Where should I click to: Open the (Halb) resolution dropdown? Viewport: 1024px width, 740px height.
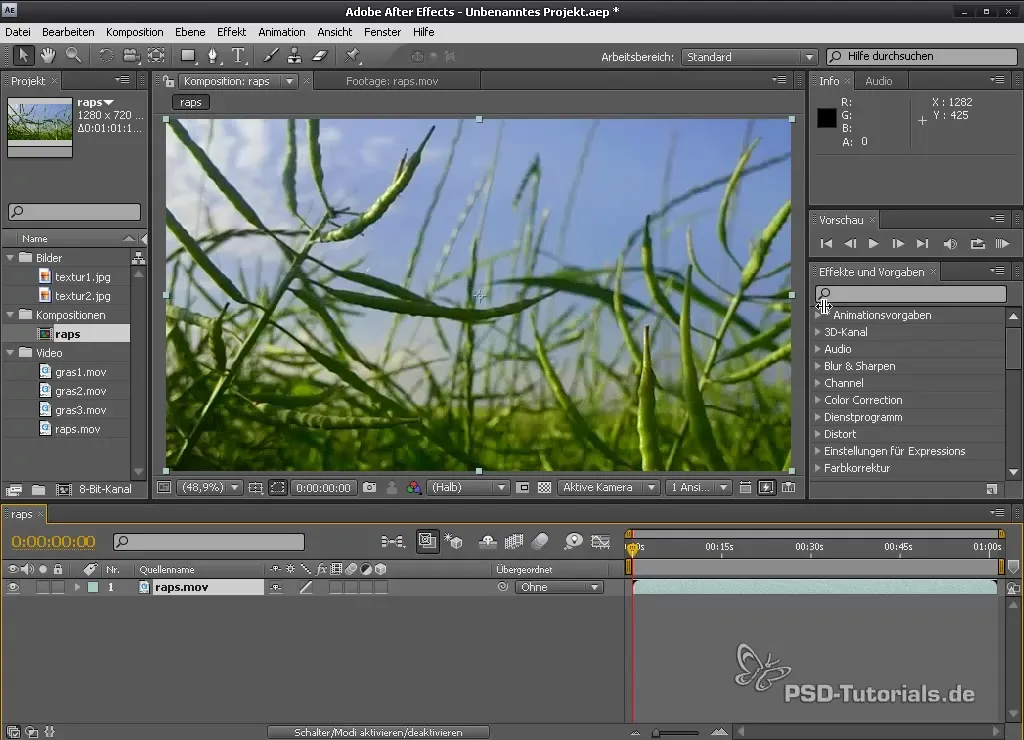(x=467, y=487)
